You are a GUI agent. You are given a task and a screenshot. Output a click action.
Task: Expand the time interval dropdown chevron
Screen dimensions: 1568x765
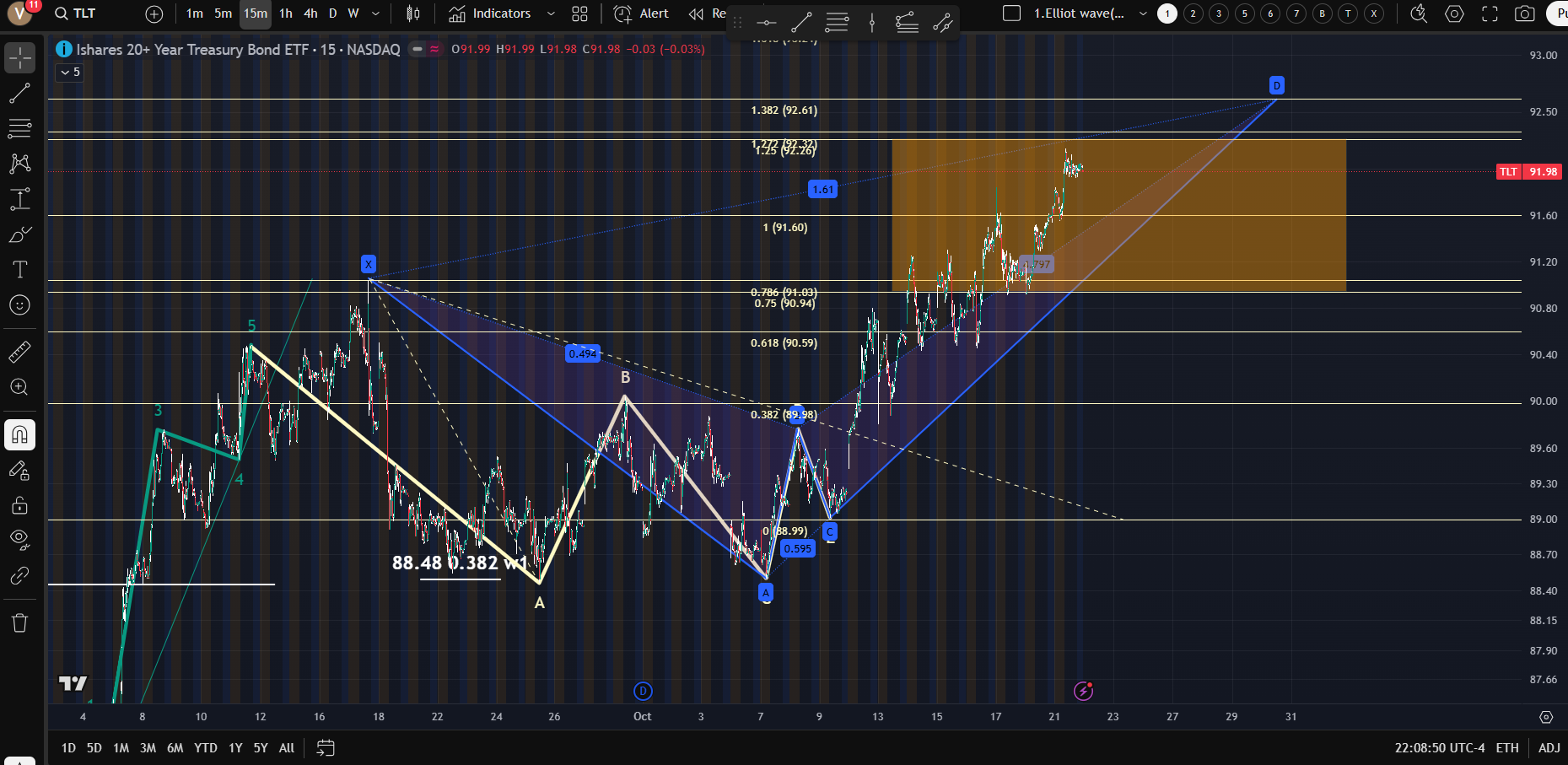(375, 13)
